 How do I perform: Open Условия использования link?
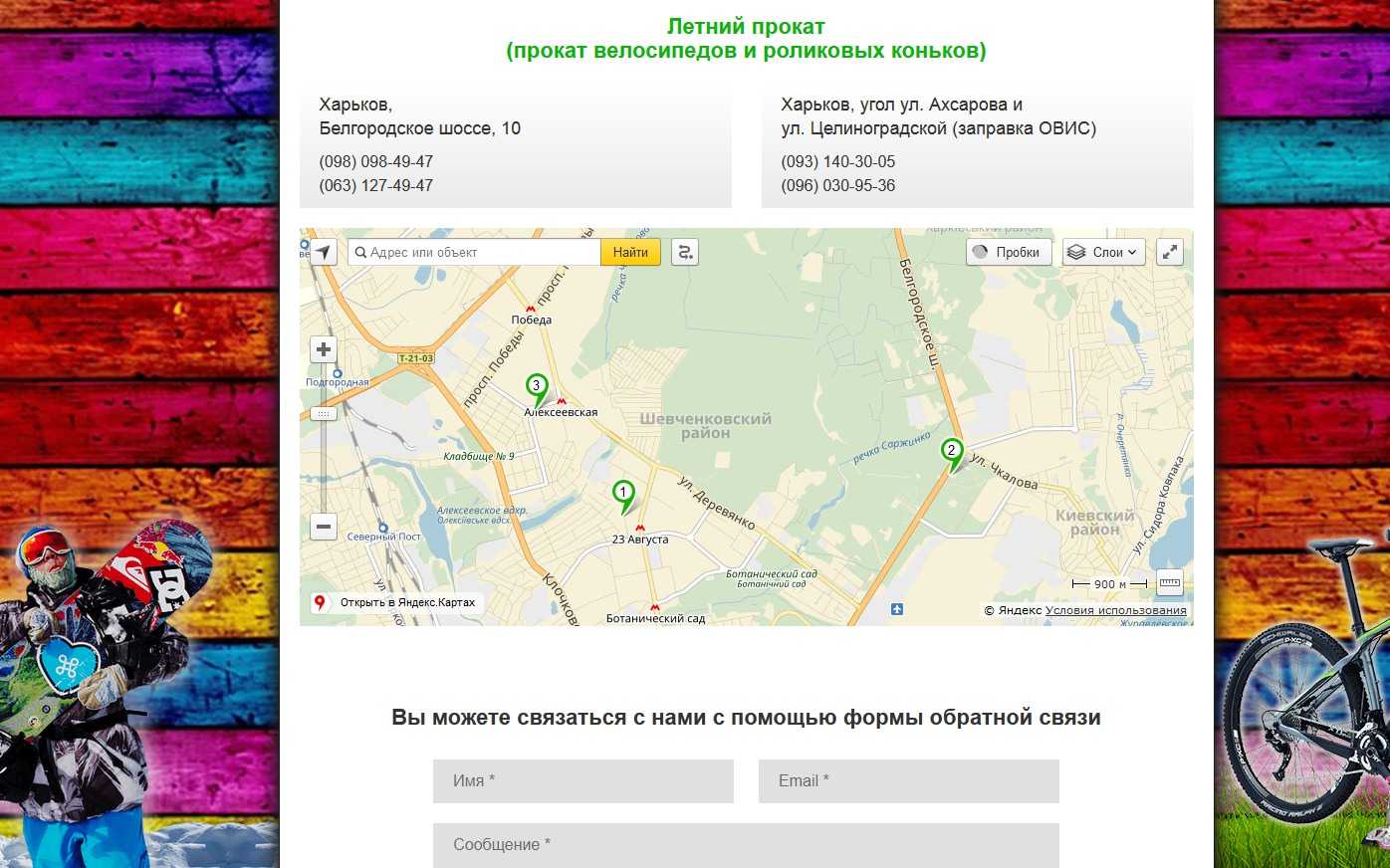click(1115, 610)
